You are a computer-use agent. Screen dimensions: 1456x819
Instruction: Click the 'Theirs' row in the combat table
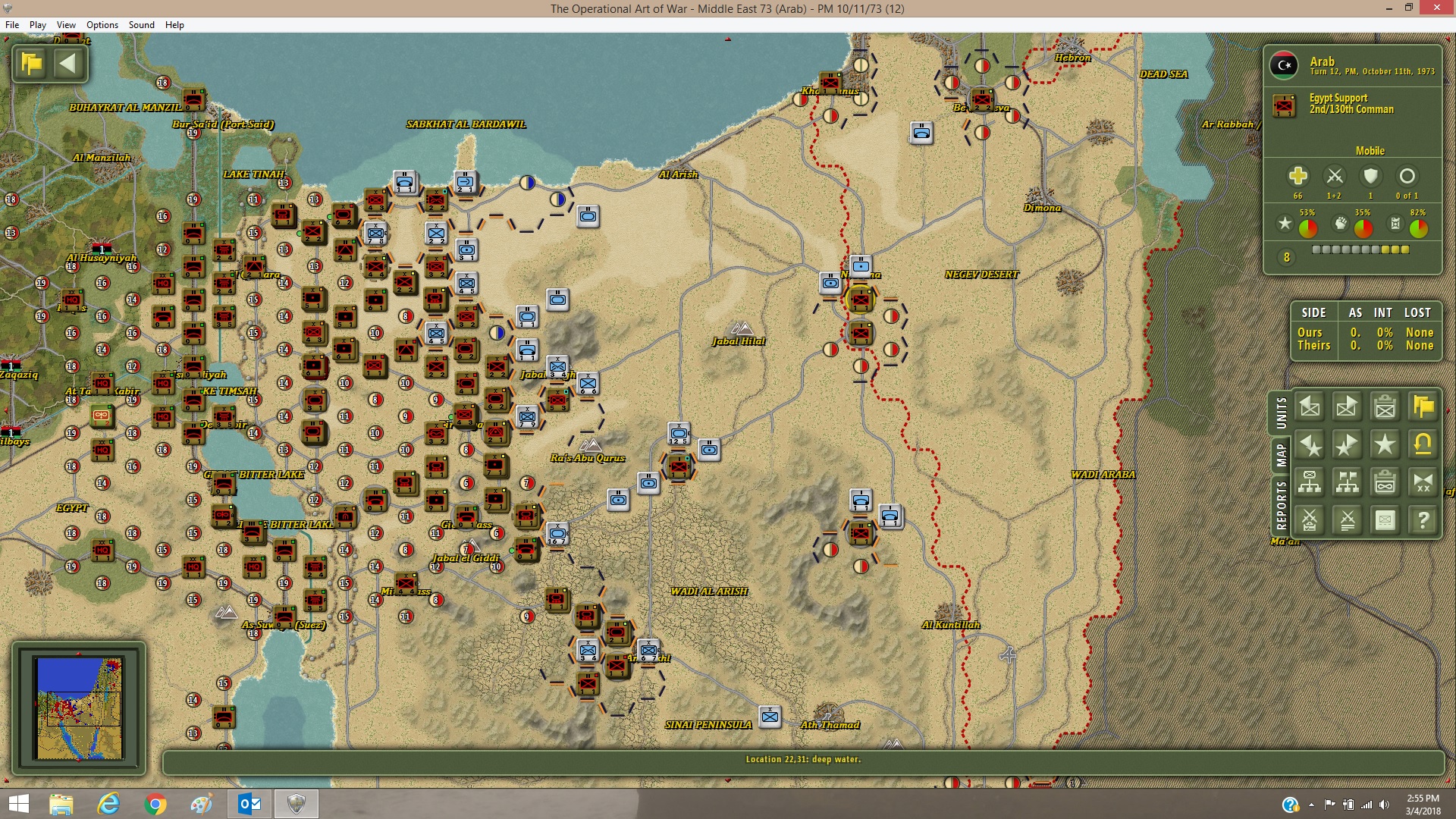1365,345
